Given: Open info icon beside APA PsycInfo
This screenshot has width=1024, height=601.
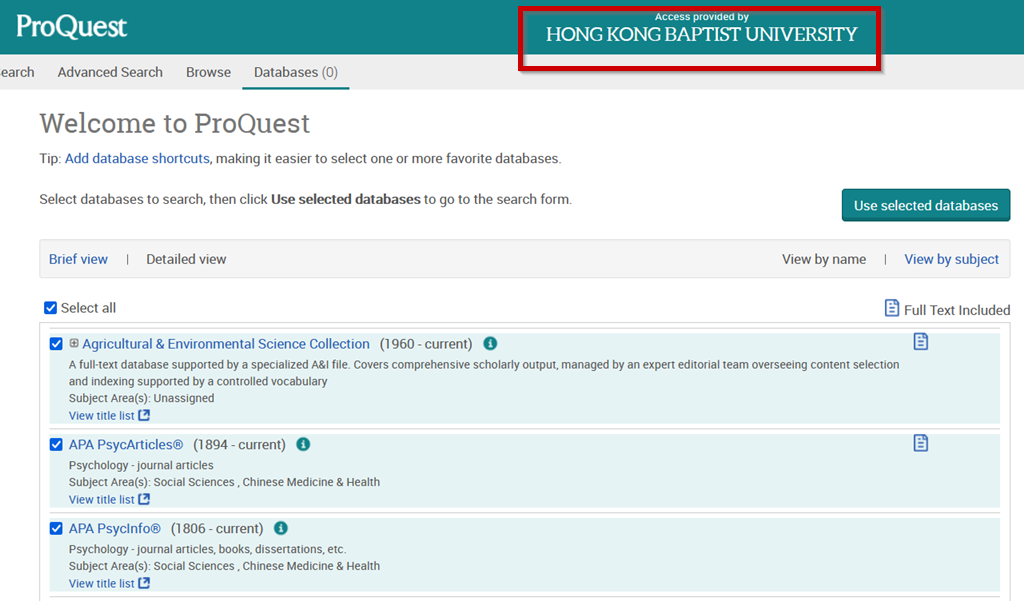Looking at the screenshot, I should pos(279,528).
